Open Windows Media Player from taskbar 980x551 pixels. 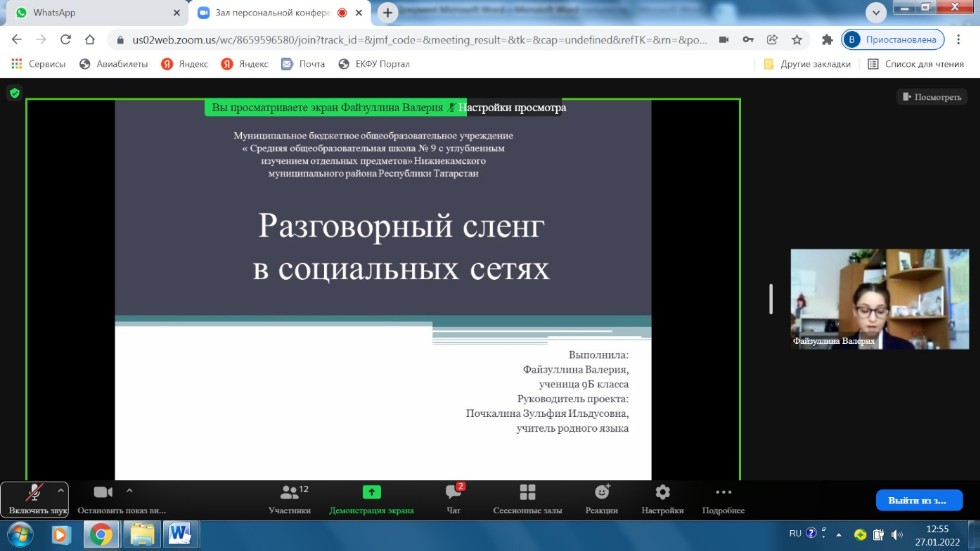point(61,535)
